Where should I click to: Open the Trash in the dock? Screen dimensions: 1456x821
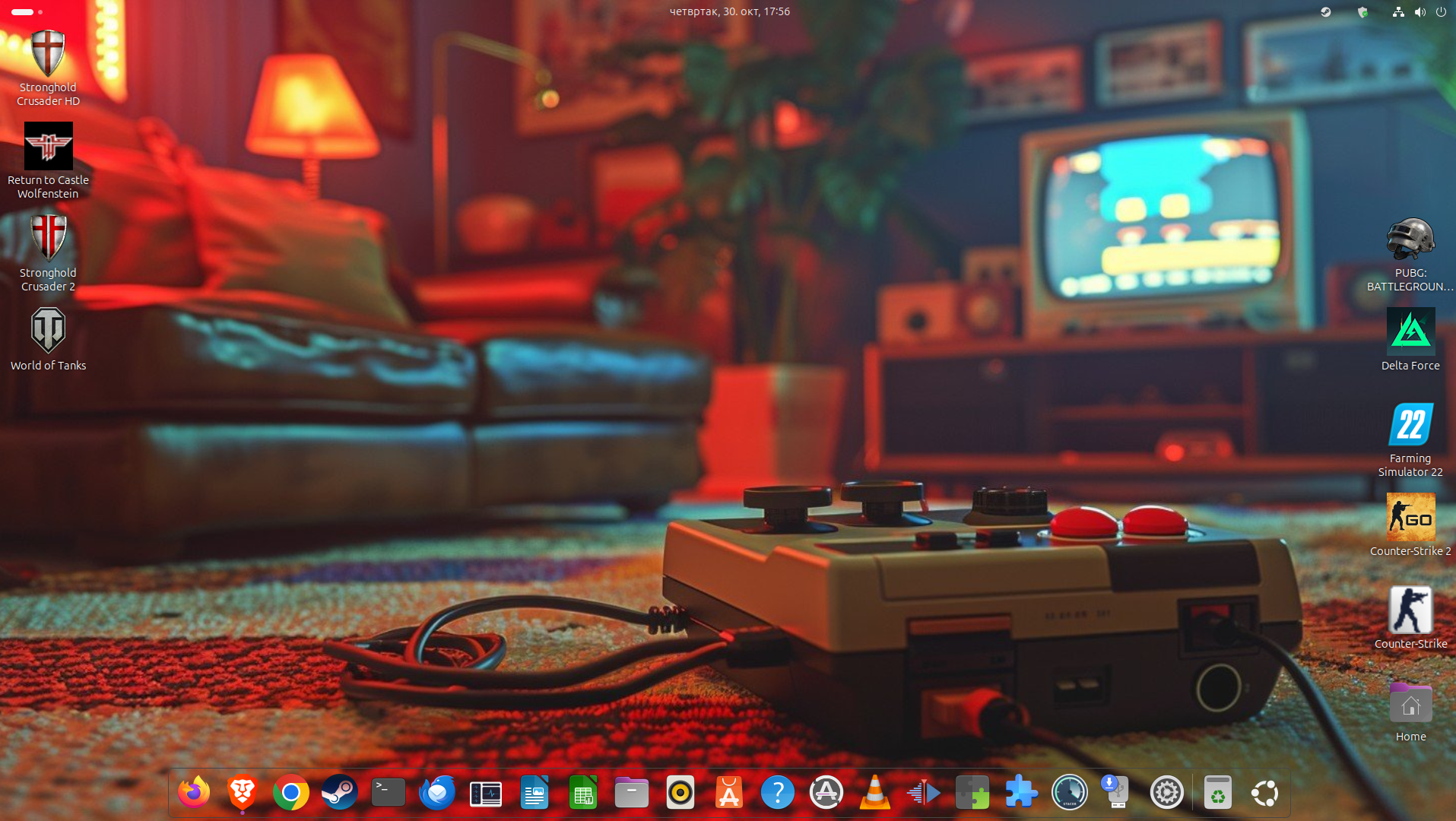(1217, 793)
